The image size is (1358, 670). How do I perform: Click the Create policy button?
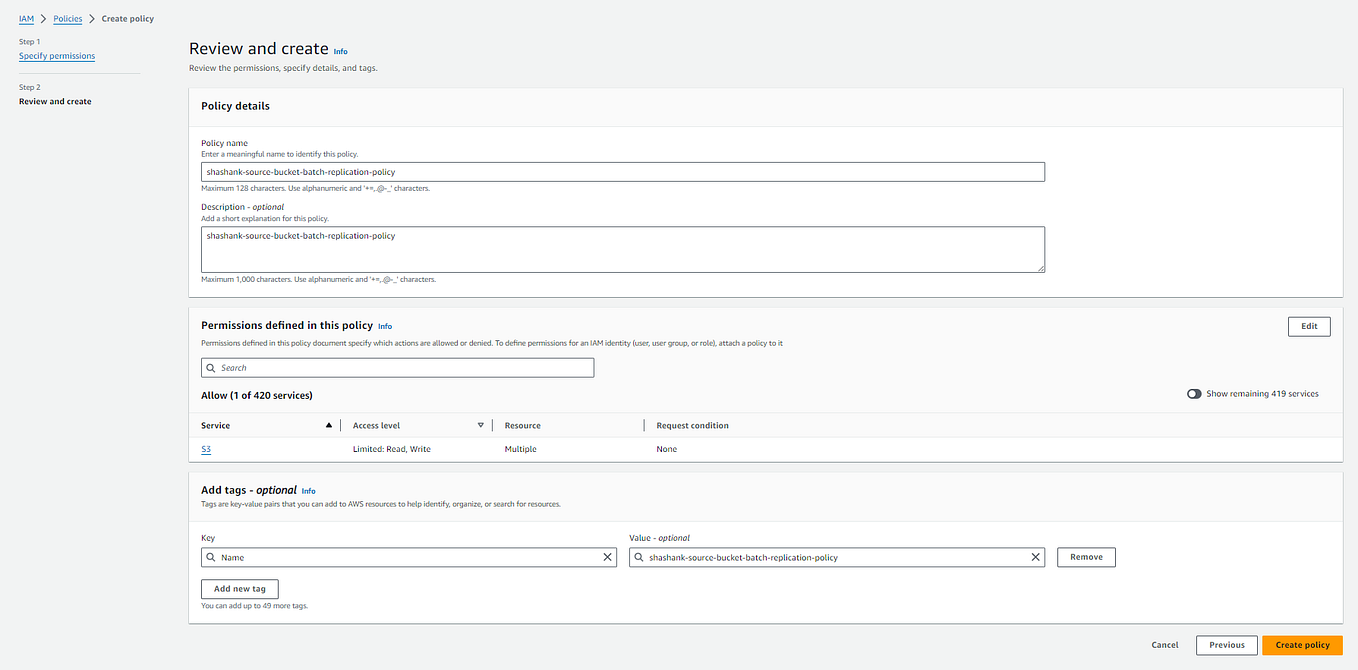(x=1302, y=645)
